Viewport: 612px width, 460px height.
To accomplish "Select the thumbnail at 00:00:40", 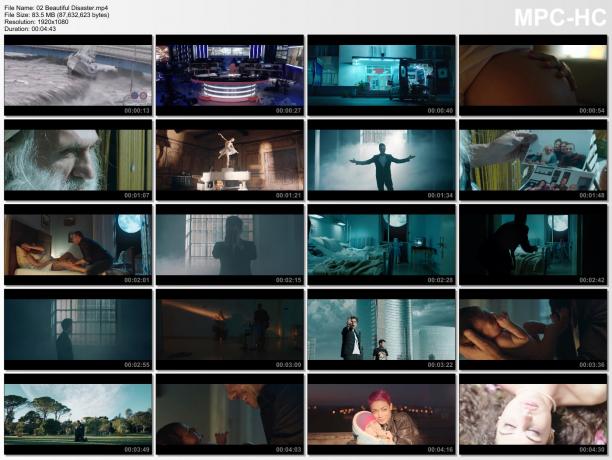I will click(x=381, y=75).
